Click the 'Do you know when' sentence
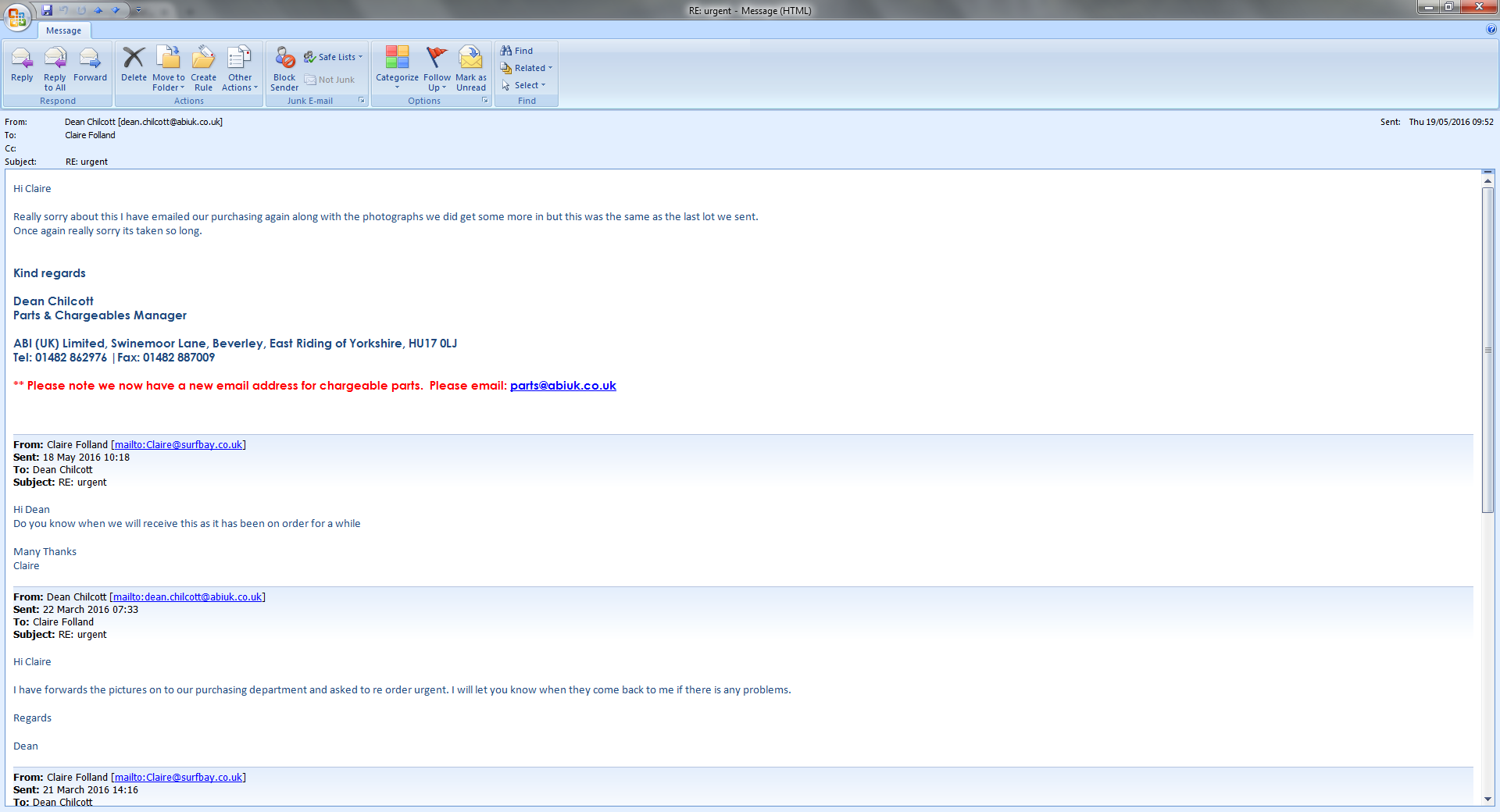This screenshot has height=812, width=1500. [187, 524]
